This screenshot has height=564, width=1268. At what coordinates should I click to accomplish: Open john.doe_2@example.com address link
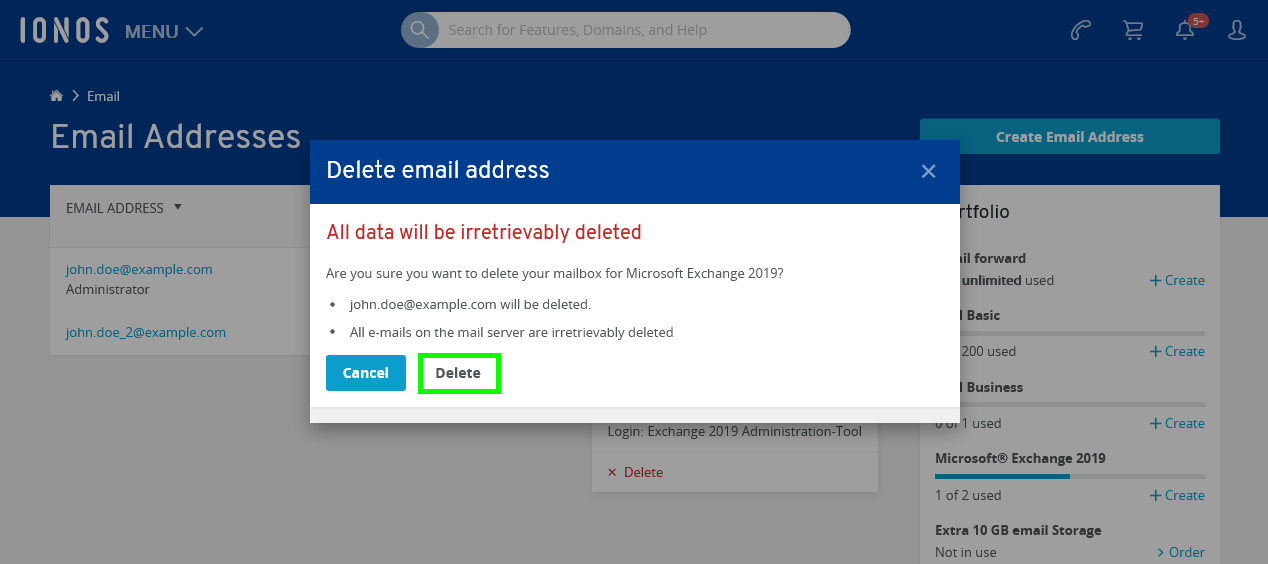(x=146, y=332)
